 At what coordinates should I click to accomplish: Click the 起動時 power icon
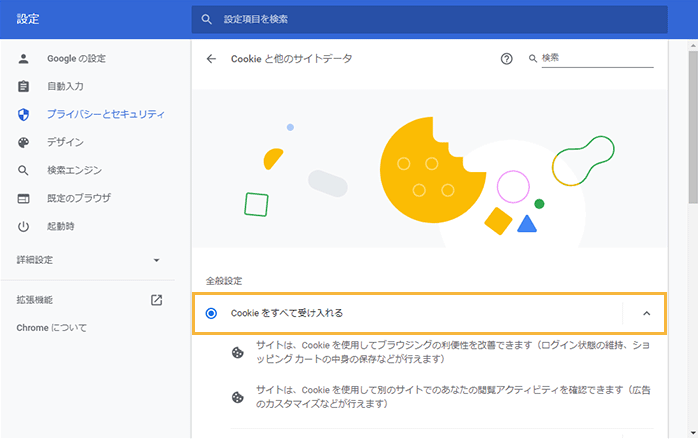click(24, 226)
